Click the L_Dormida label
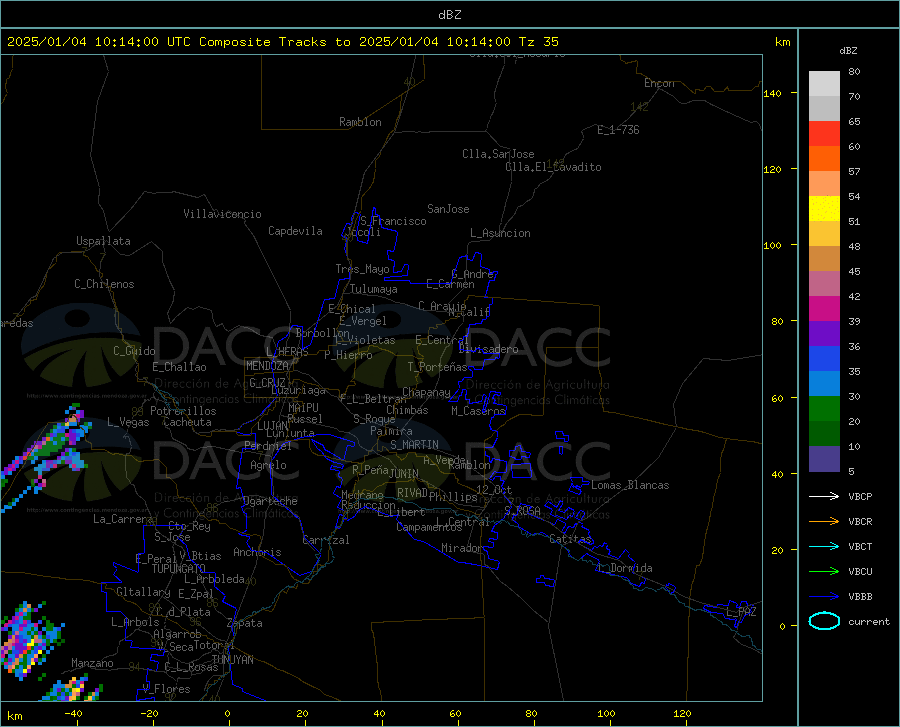 click(624, 568)
